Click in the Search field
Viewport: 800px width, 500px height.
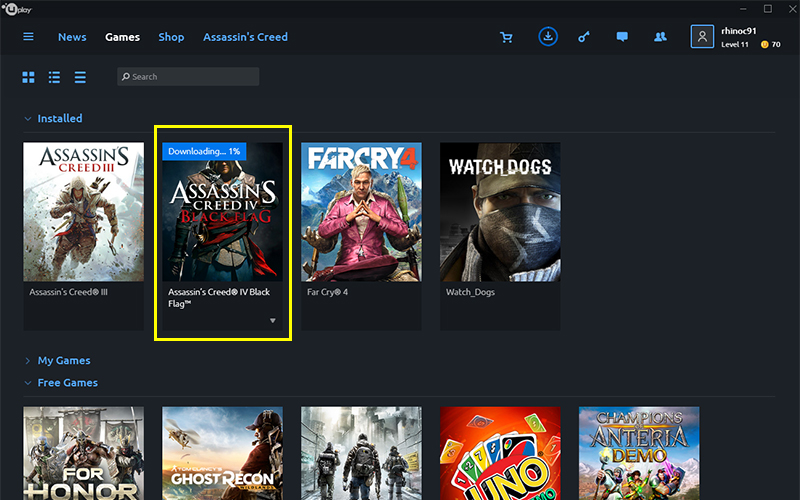coord(188,77)
